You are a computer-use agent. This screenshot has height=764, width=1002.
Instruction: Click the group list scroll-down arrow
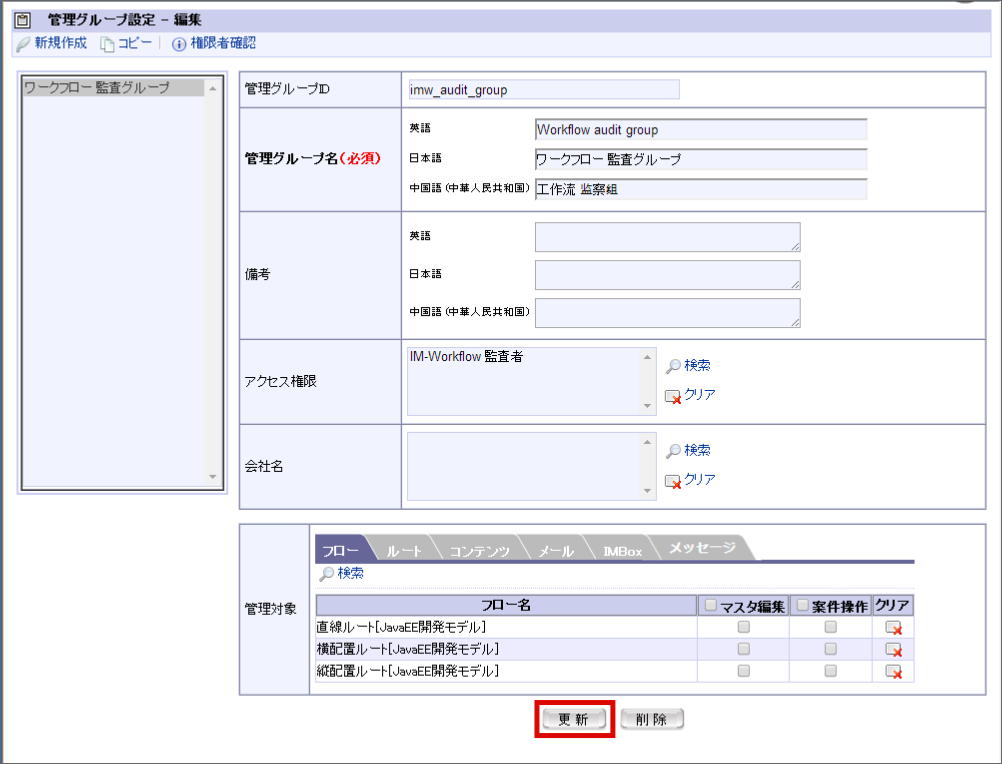213,477
